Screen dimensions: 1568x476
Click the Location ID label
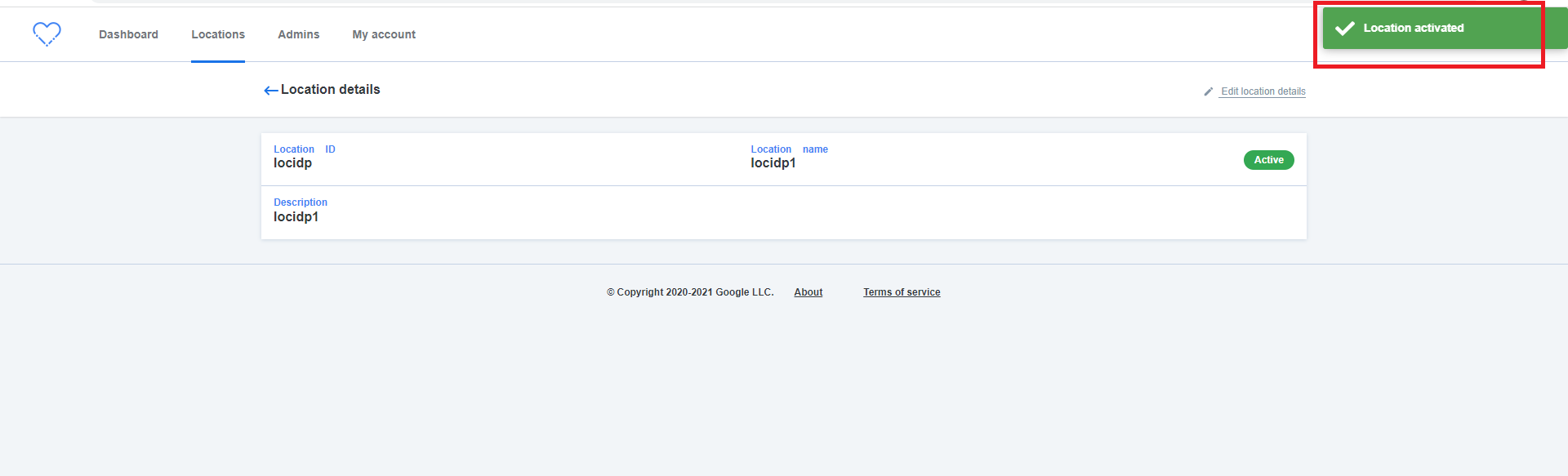click(305, 149)
